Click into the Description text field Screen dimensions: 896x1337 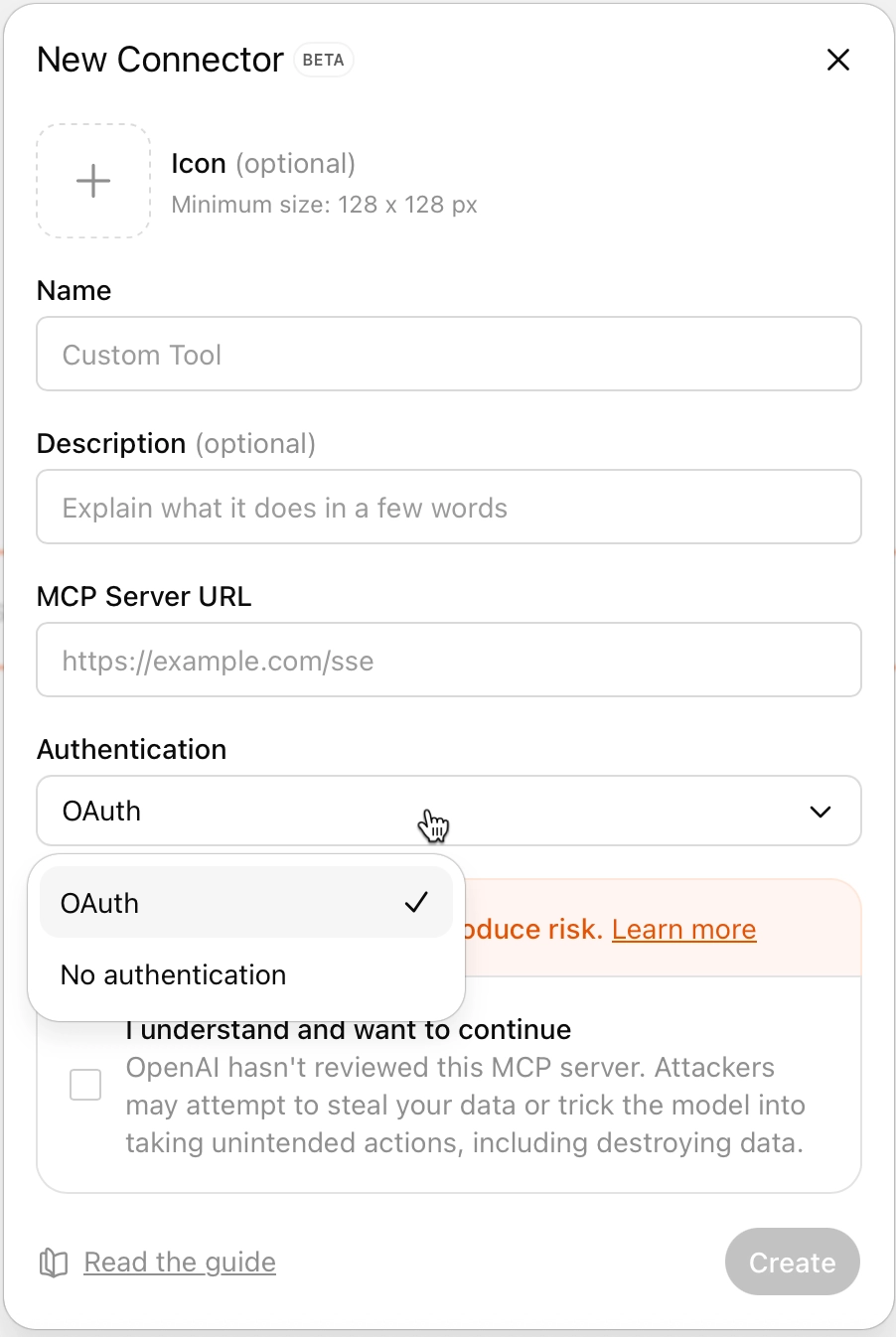(448, 508)
